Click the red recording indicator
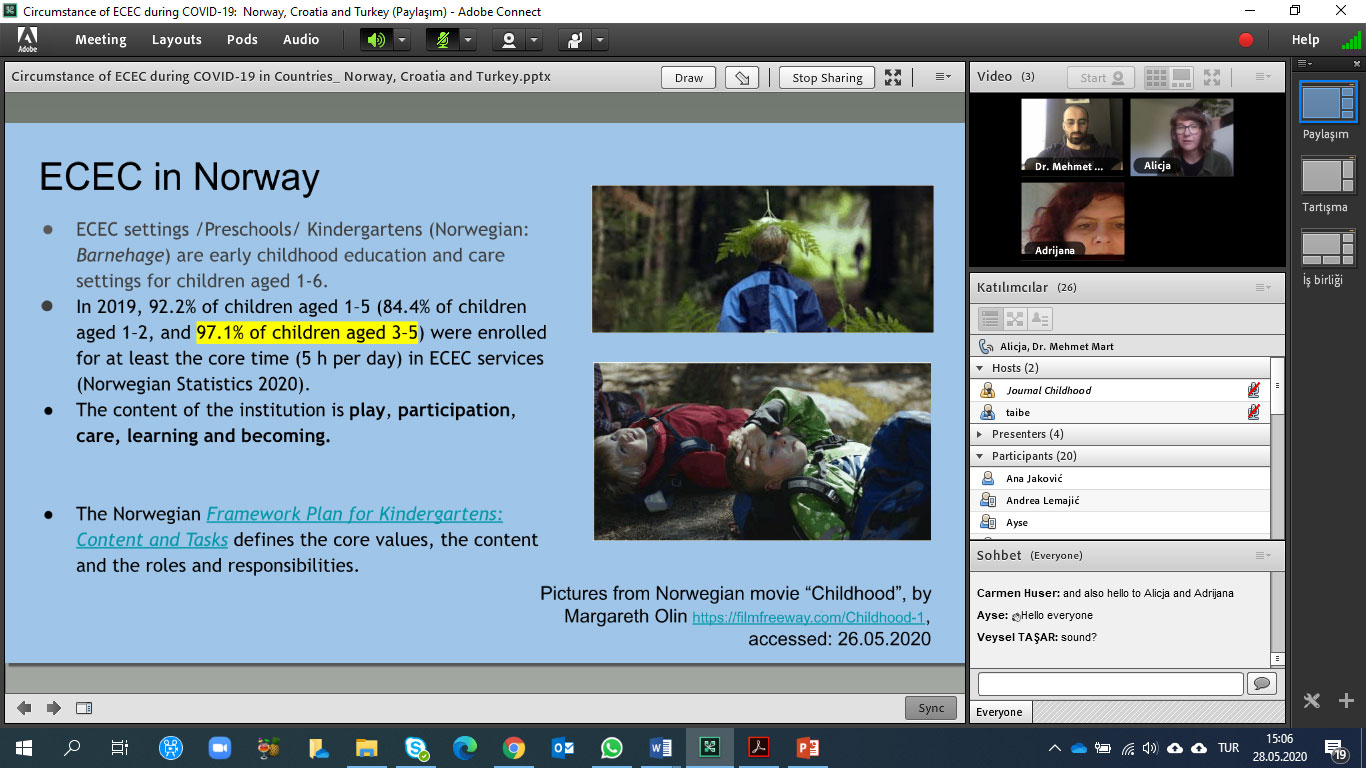This screenshot has width=1366, height=768. tap(1246, 40)
